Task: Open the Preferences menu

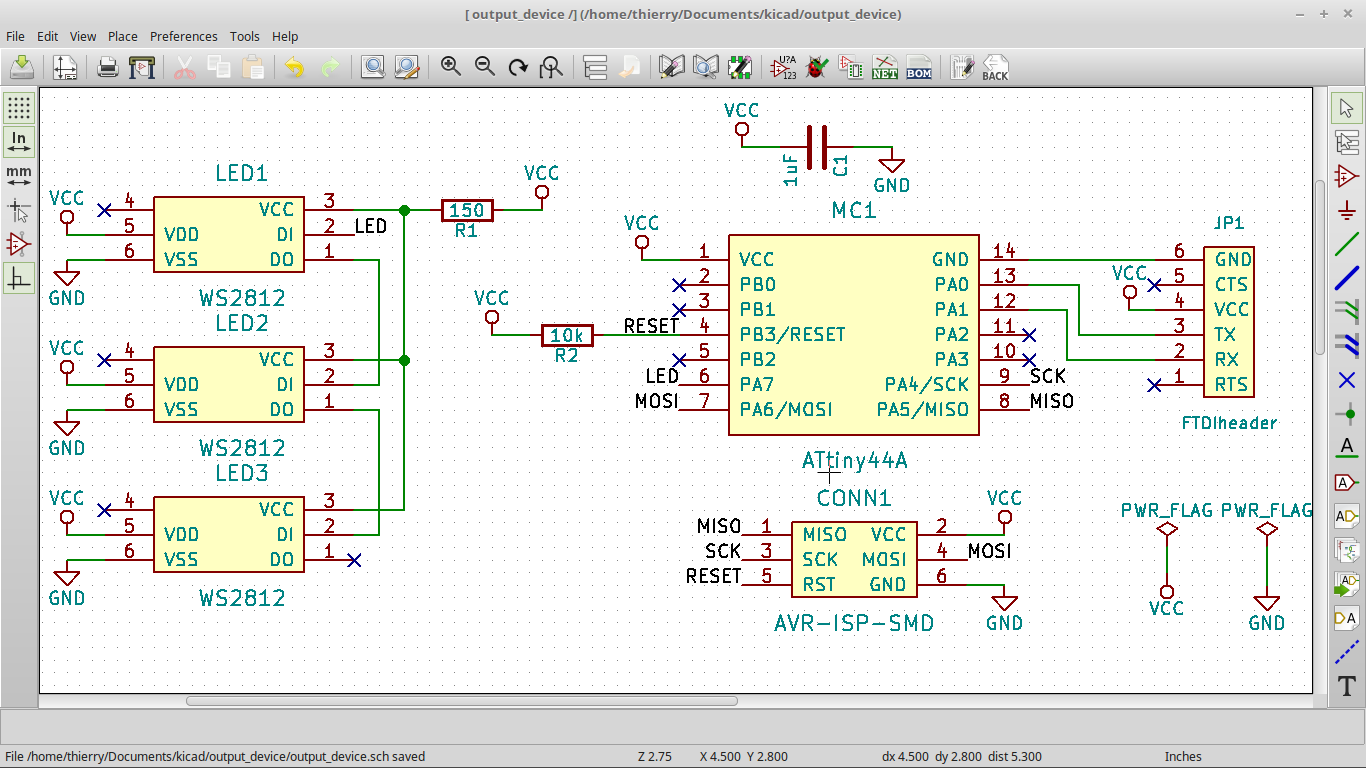Action: (x=184, y=36)
